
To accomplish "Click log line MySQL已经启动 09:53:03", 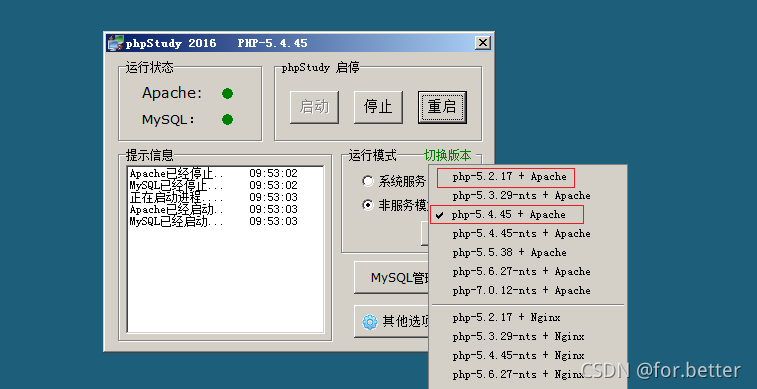I will point(213,222).
